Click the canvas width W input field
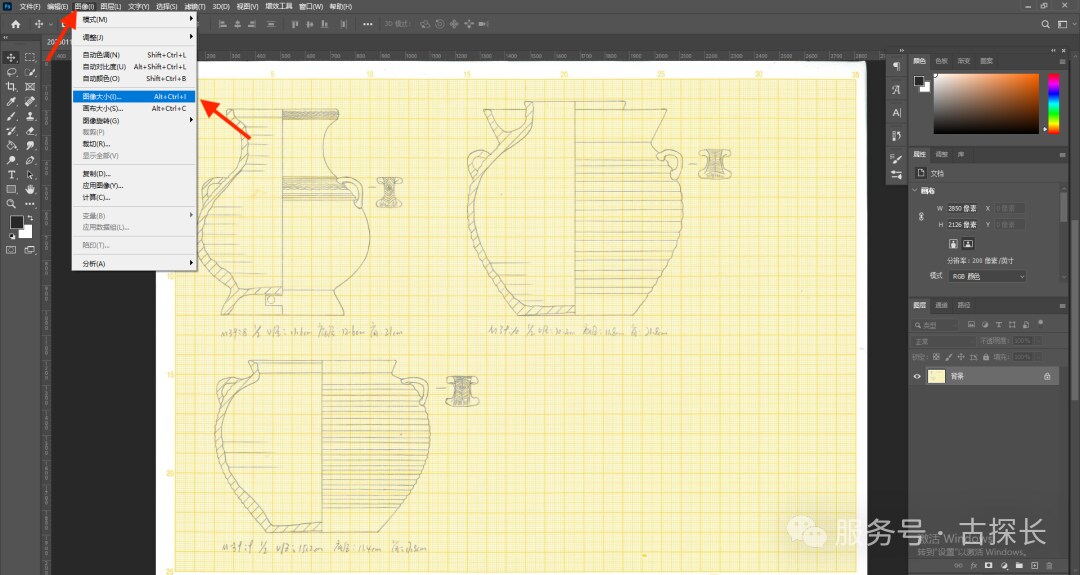Image resolution: width=1080 pixels, height=575 pixels. click(x=964, y=208)
